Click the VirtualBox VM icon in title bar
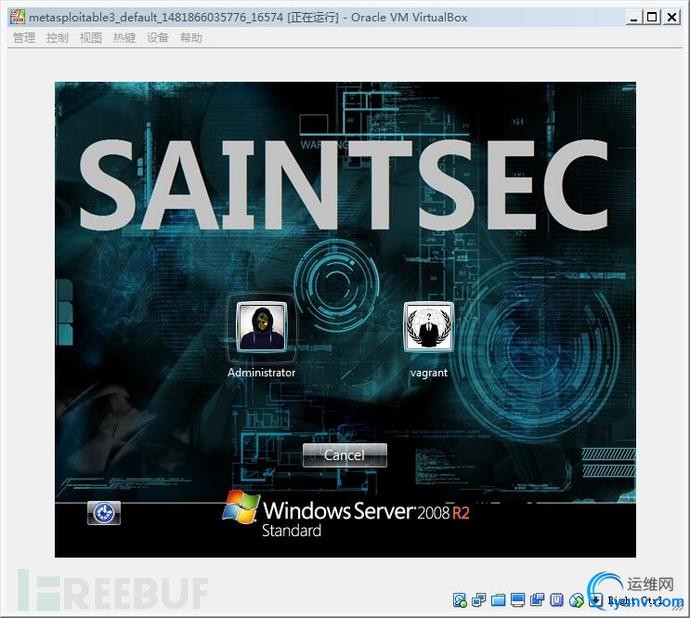 [18, 17]
